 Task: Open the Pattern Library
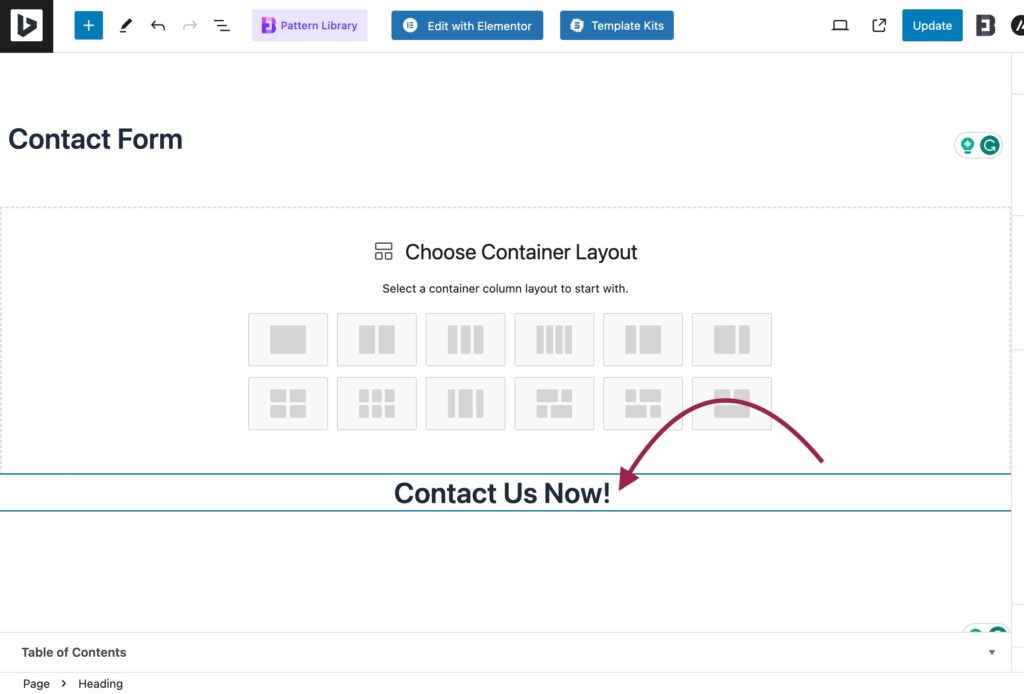pyautogui.click(x=310, y=25)
